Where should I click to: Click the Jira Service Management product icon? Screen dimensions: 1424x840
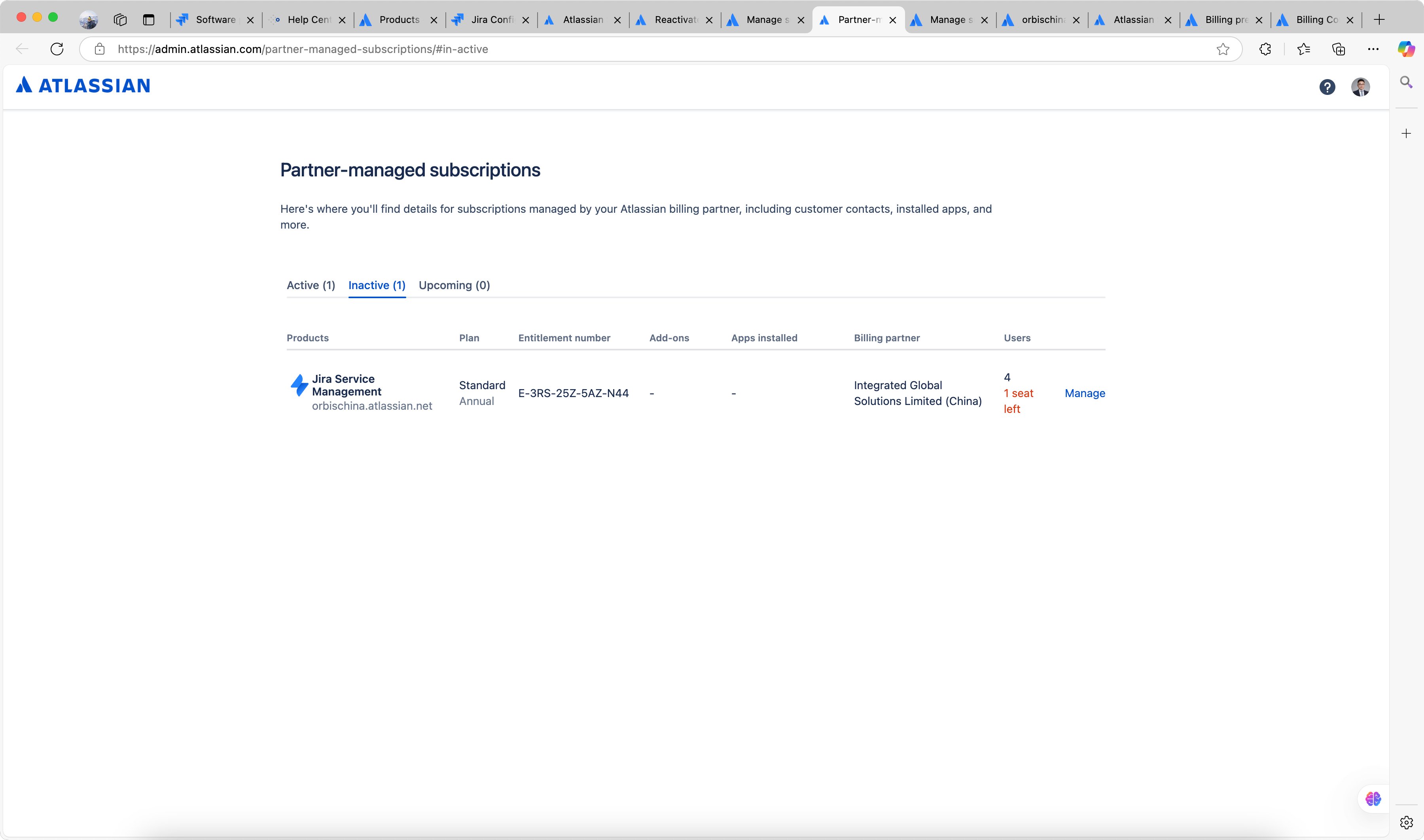[x=299, y=385]
